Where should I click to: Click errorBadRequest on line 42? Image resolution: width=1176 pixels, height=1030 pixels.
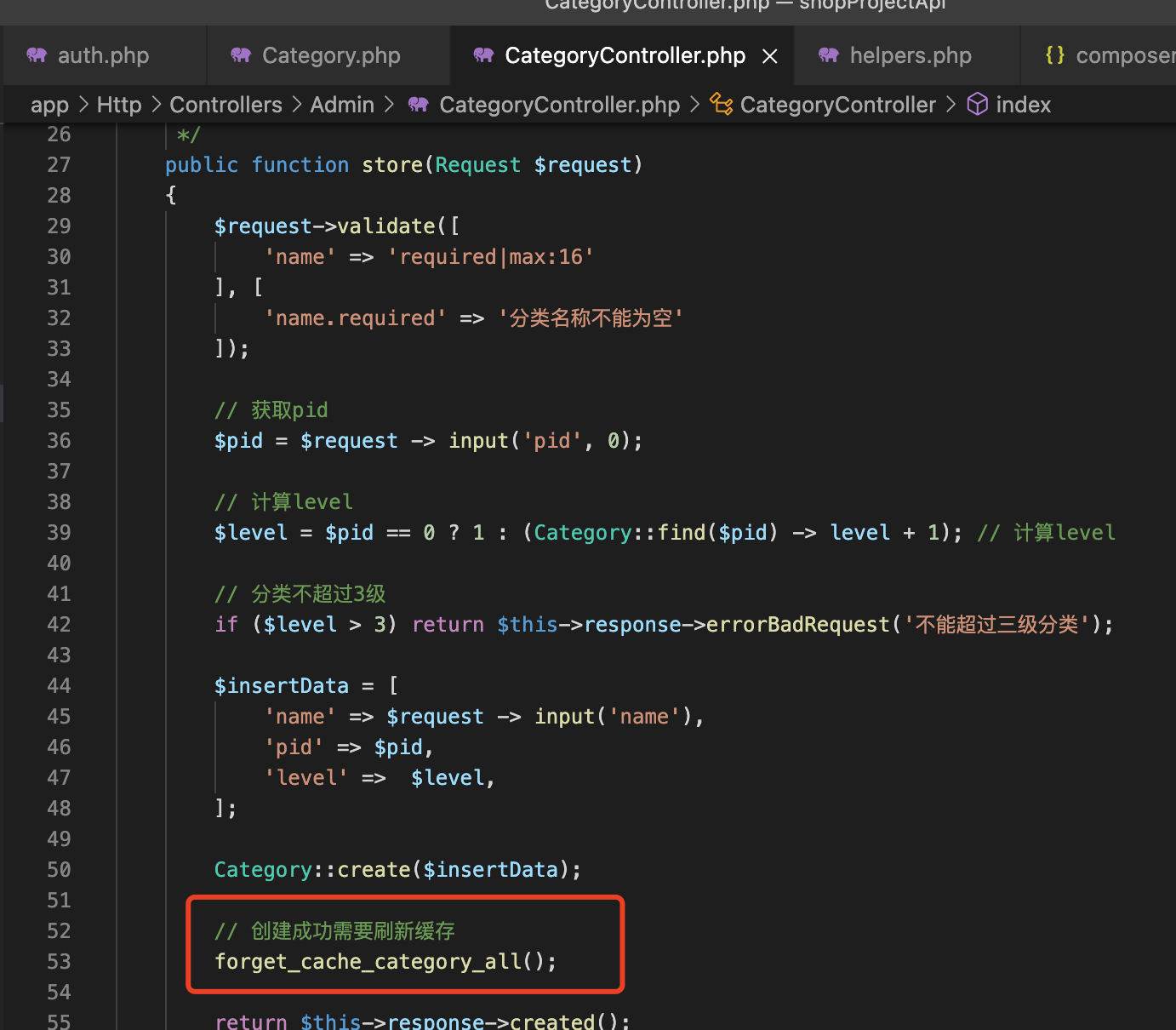797,625
